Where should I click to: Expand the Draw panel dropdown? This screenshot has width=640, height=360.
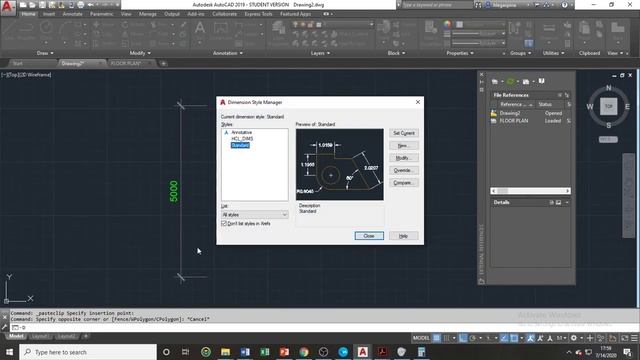click(x=45, y=53)
